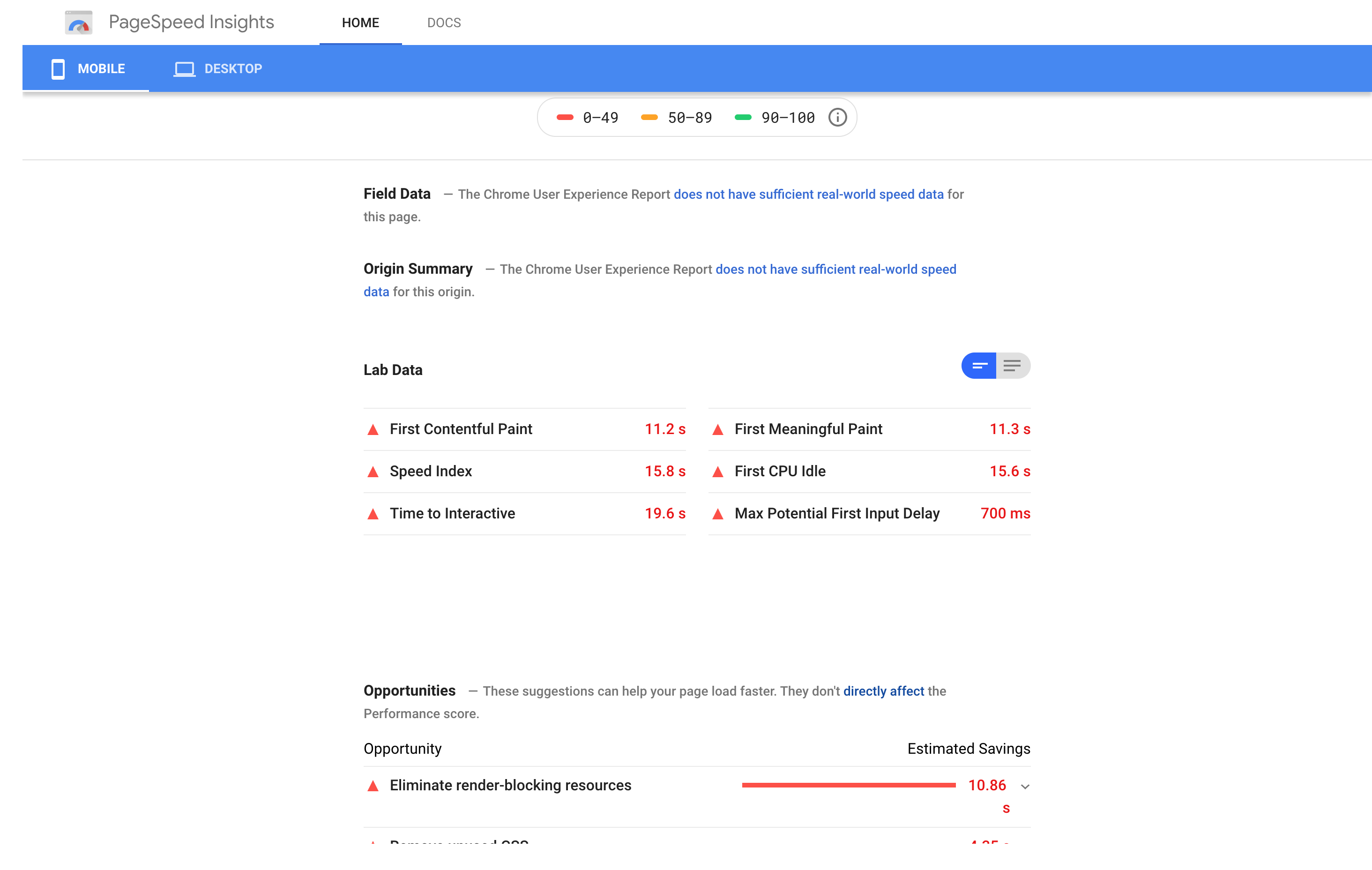
Task: Click First Contentful Paint red warning triangle
Action: tap(373, 430)
